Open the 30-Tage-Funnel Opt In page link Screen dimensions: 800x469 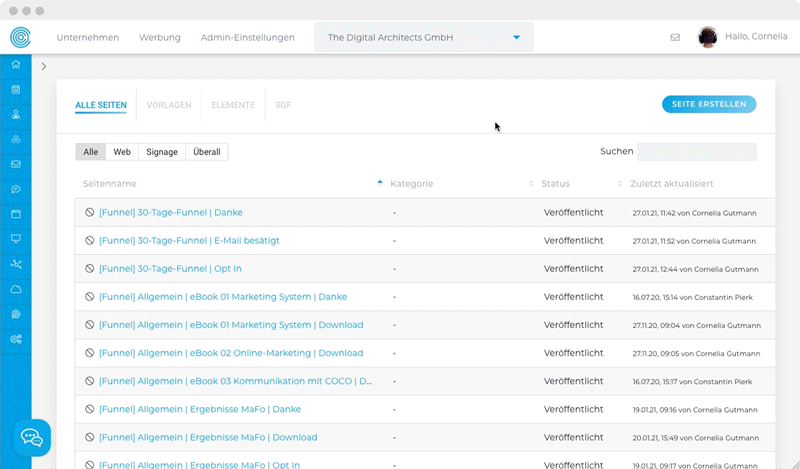170,268
